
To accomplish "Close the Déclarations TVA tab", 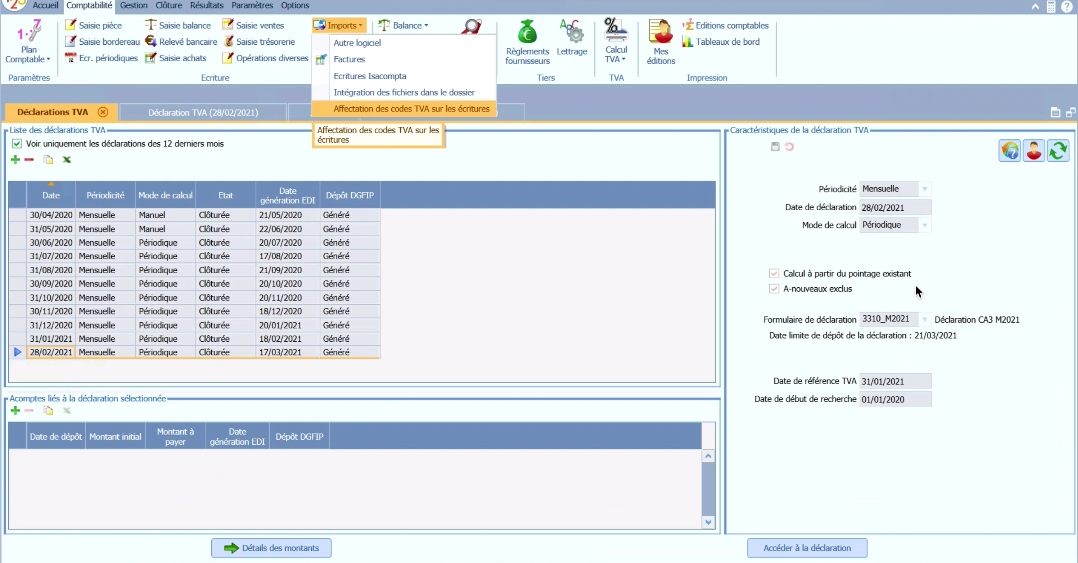I will tap(102, 112).
